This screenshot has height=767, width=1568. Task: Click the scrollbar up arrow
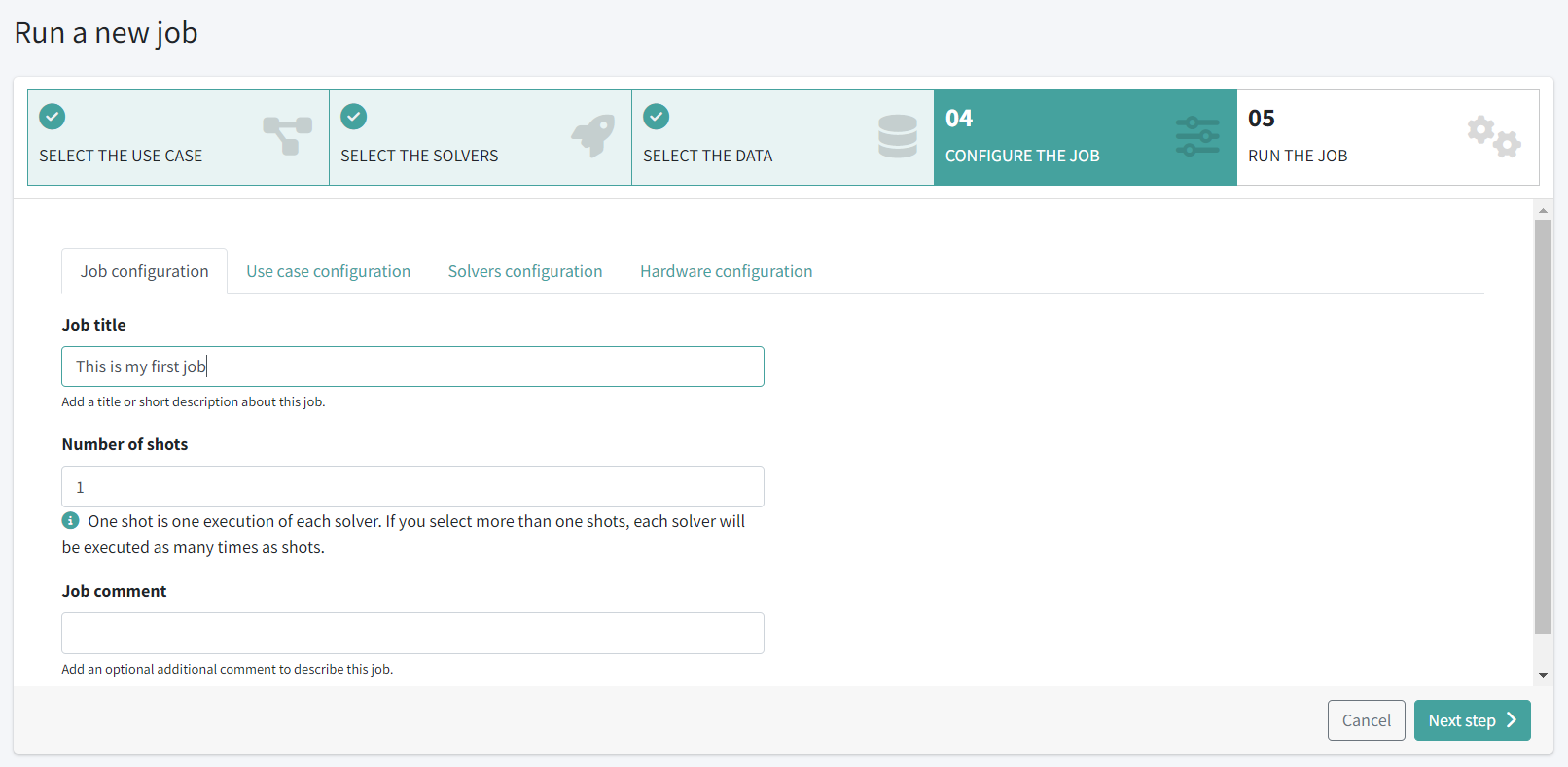coord(1543,210)
